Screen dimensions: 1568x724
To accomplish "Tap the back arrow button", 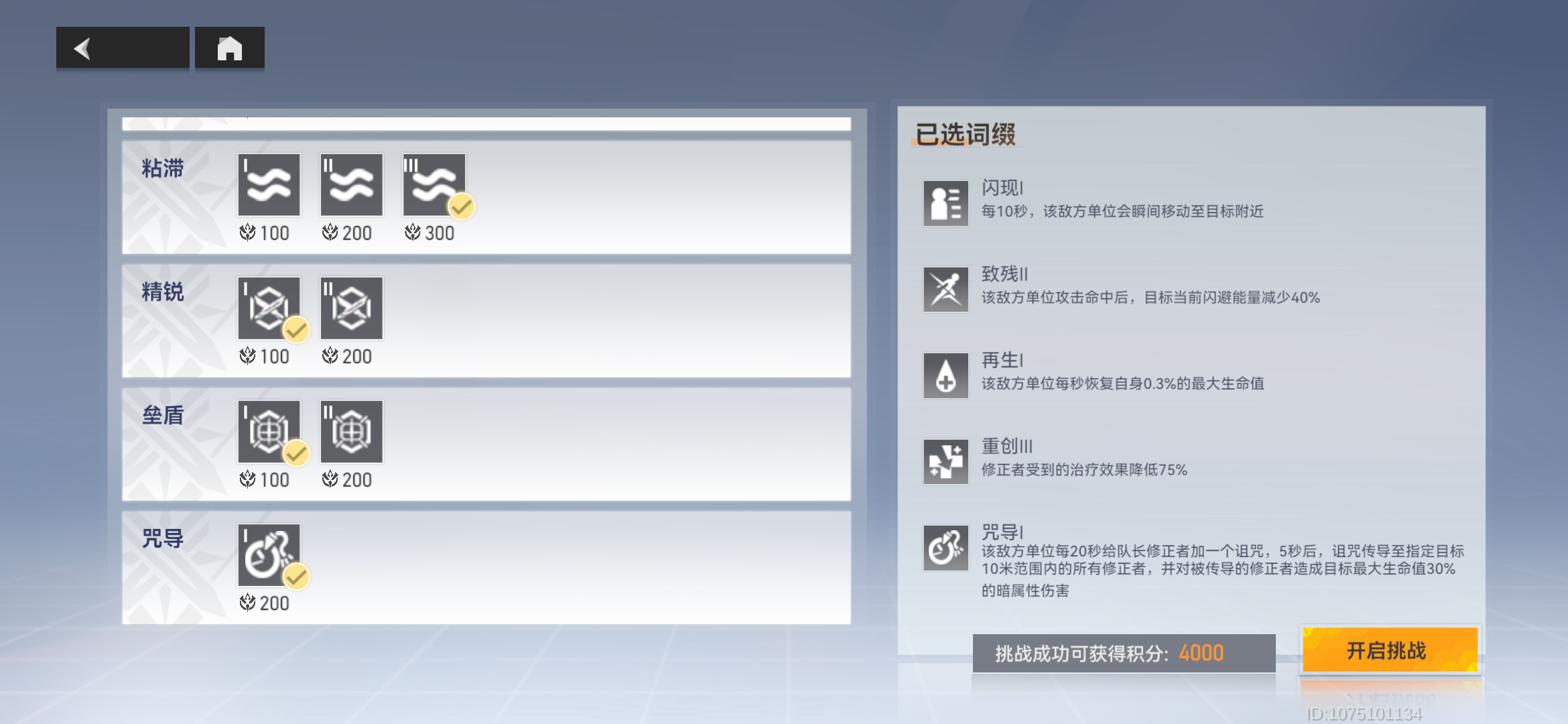I will (123, 48).
